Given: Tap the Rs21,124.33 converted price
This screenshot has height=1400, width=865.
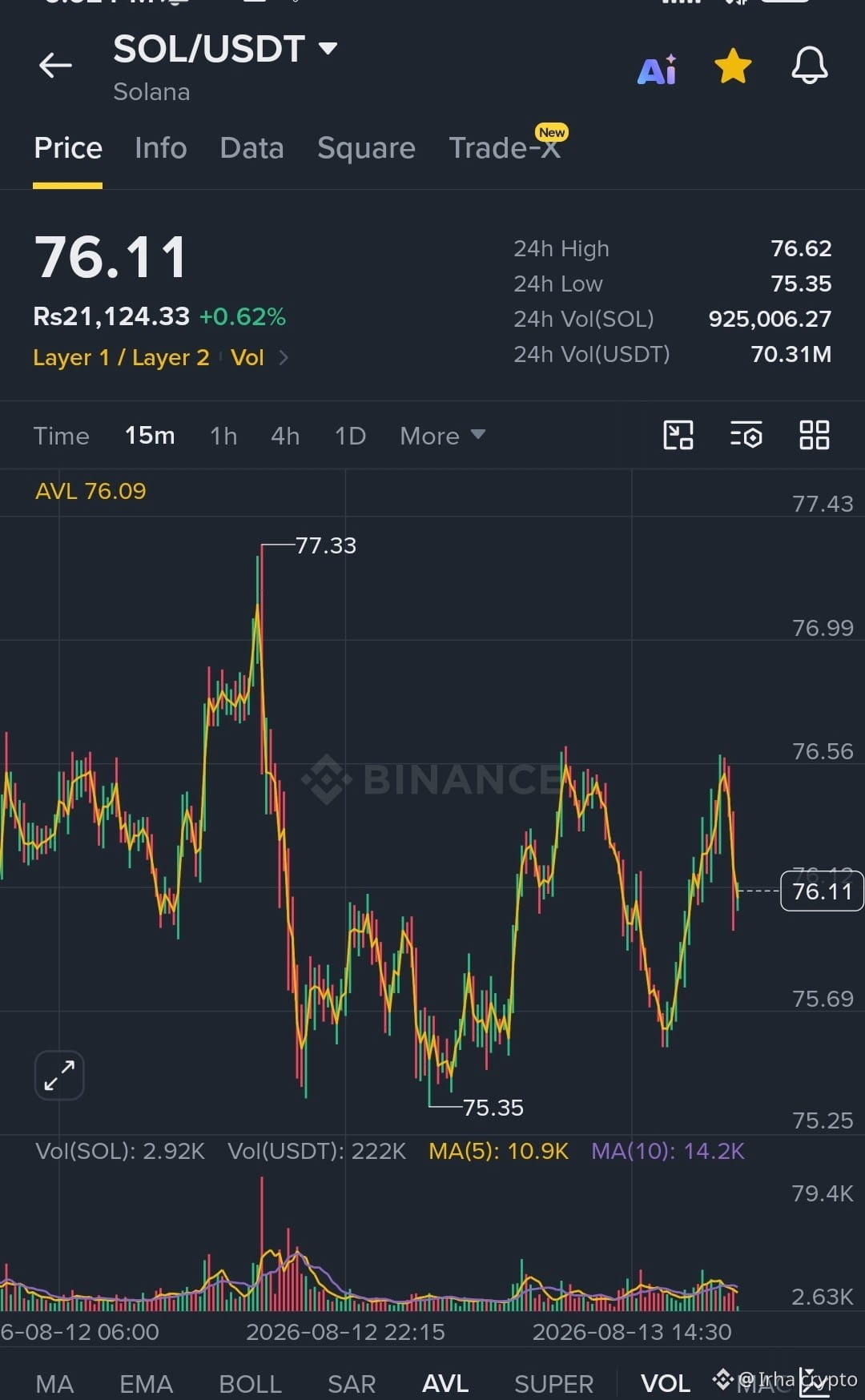Looking at the screenshot, I should (x=111, y=316).
